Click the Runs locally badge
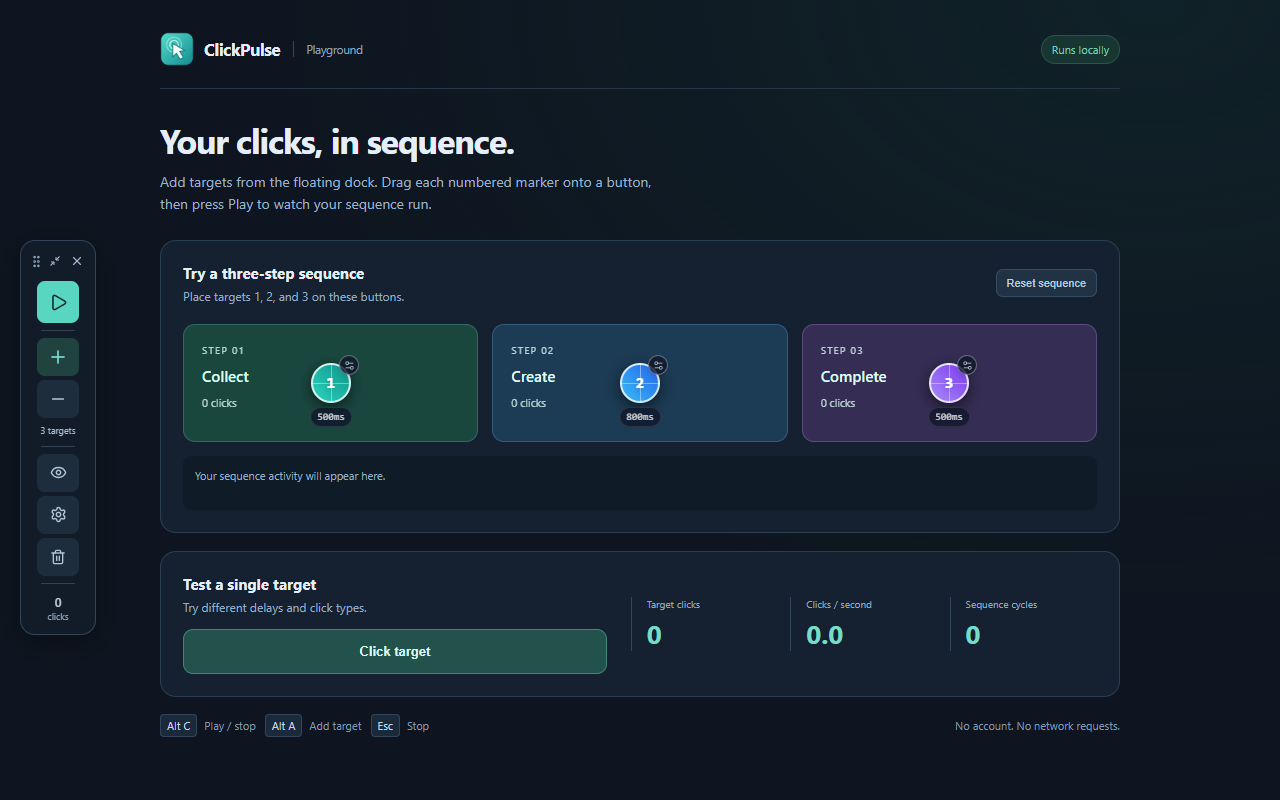The image size is (1280, 800). 1080,50
